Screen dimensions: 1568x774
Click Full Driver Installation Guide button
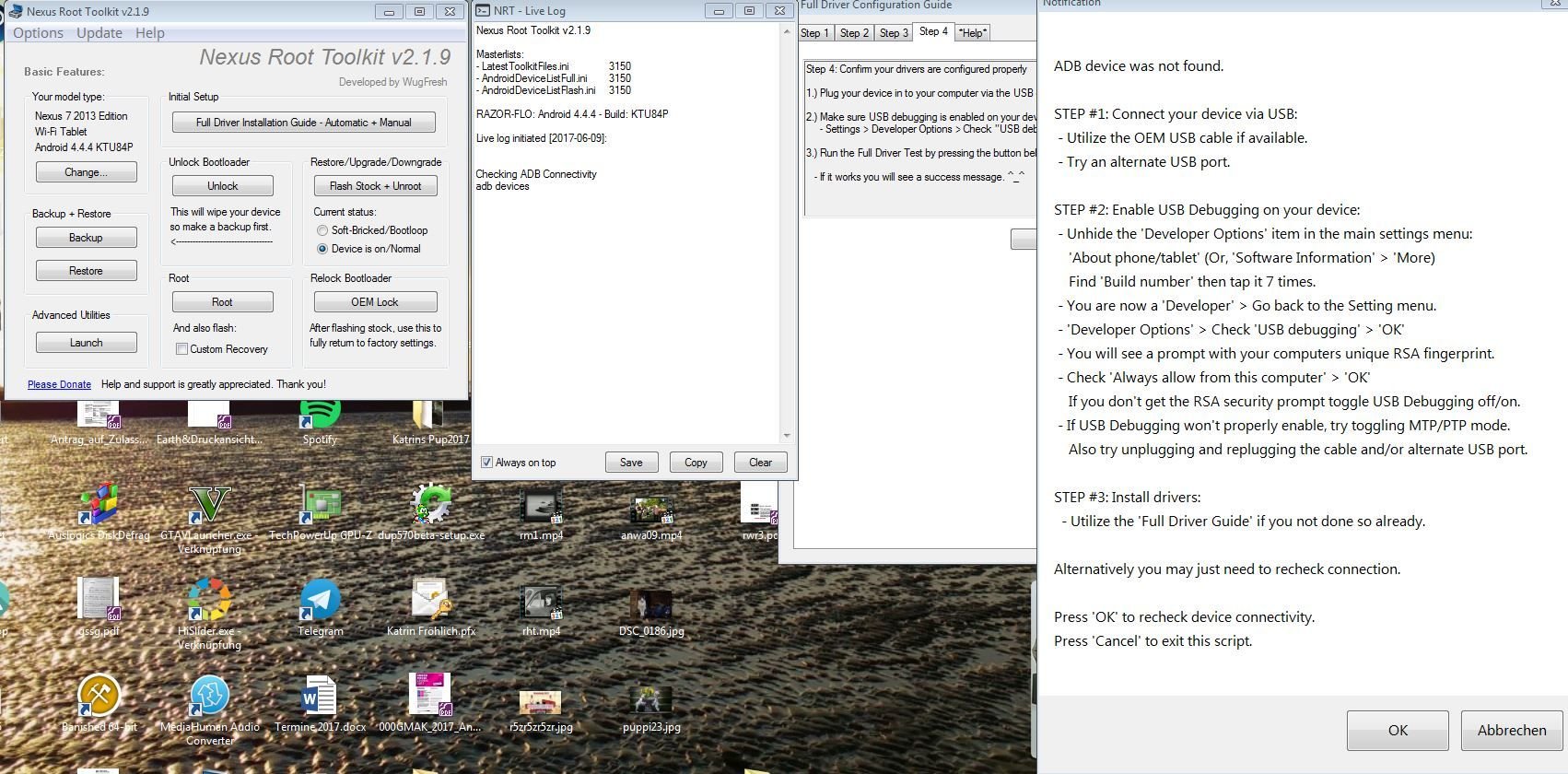(x=304, y=123)
